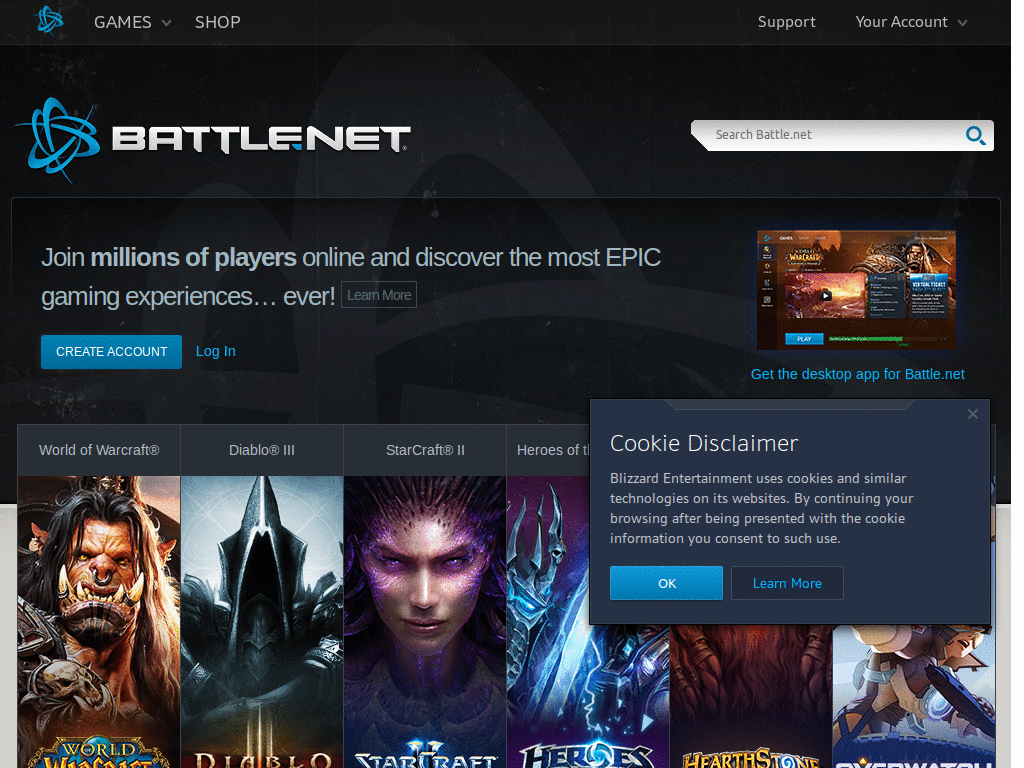Click the Blizzard logo in the top navigation bar
This screenshot has height=768, width=1024.
(x=49, y=20)
